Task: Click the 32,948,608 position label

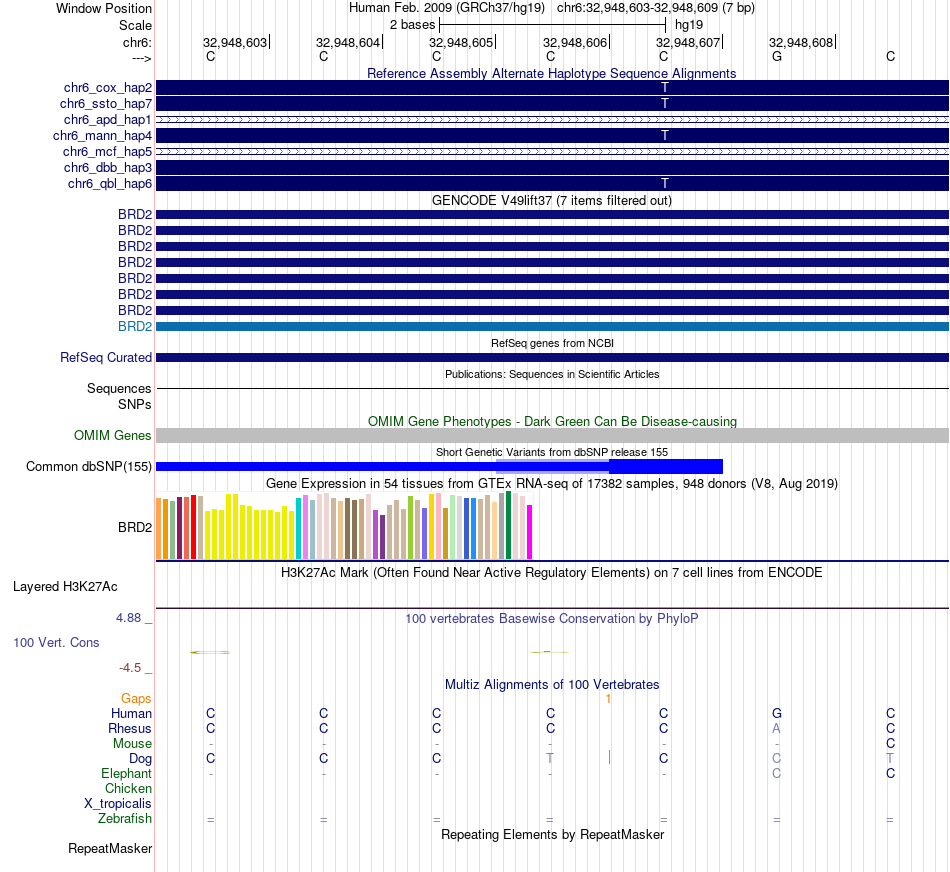Action: tap(801, 42)
